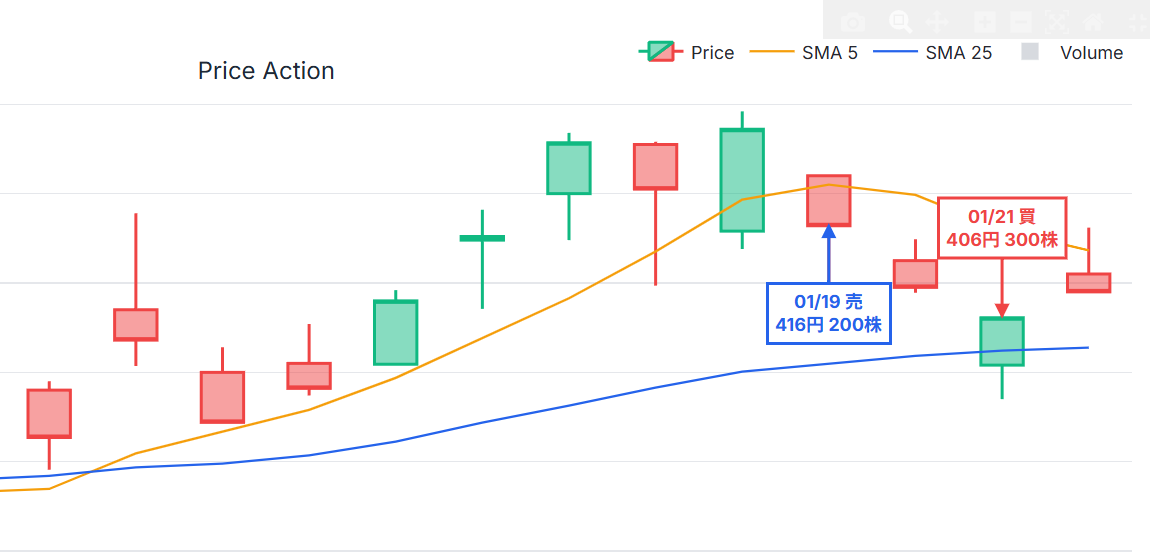The height and width of the screenshot is (558, 1150).
Task: Click the Autoscale icon in modebar
Action: [x=1057, y=21]
